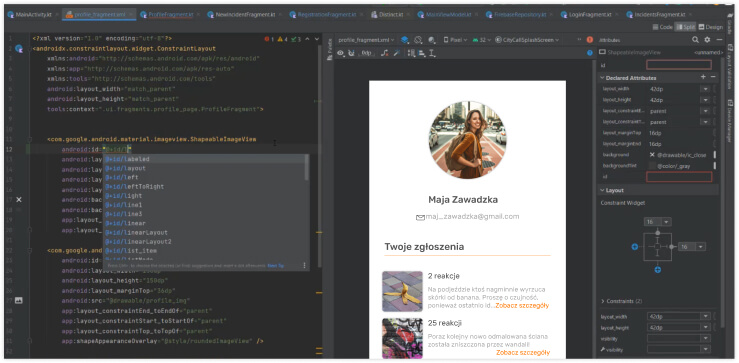
Task: Click the pack guidelines toolbar icon
Action: pyautogui.click(x=411, y=53)
